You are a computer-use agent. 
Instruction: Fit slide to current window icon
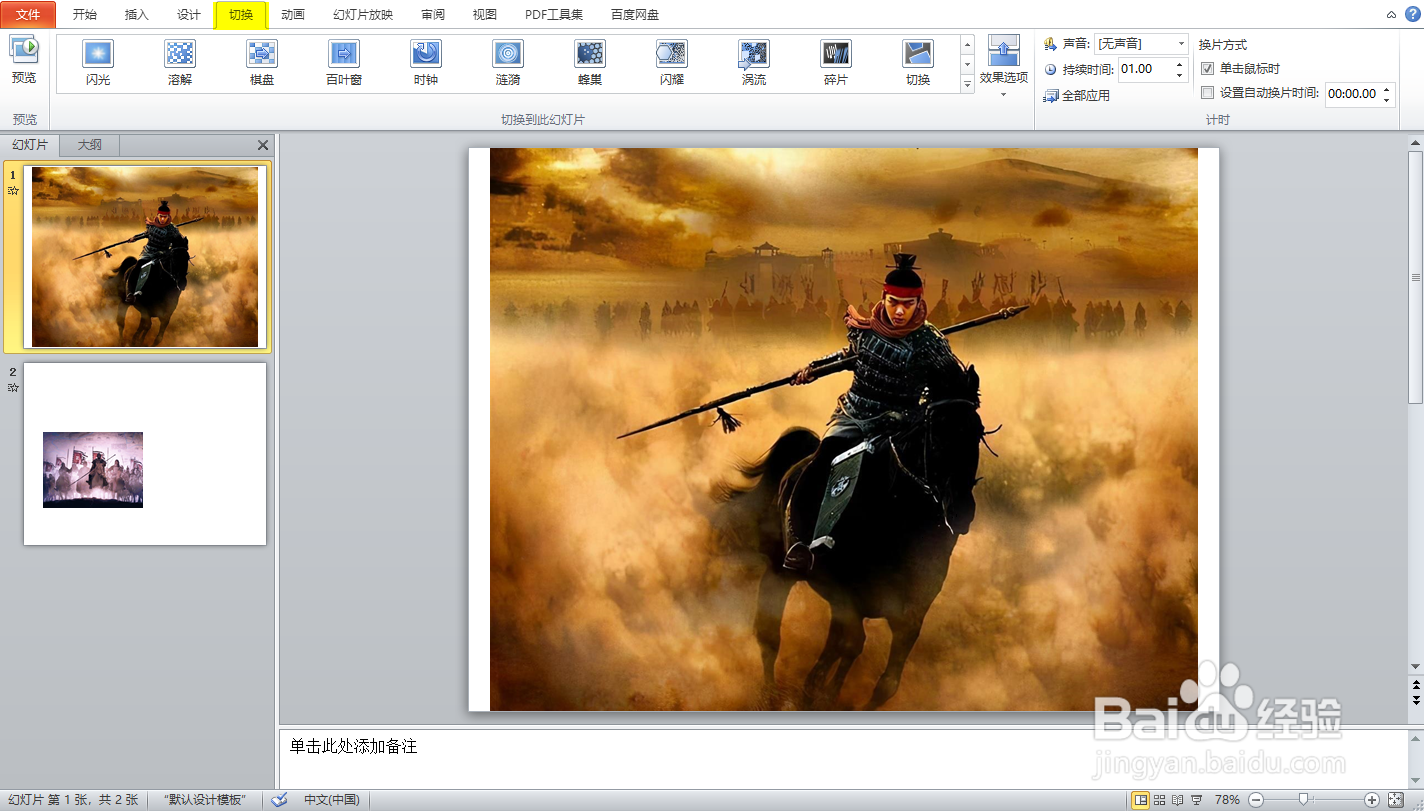click(1396, 800)
